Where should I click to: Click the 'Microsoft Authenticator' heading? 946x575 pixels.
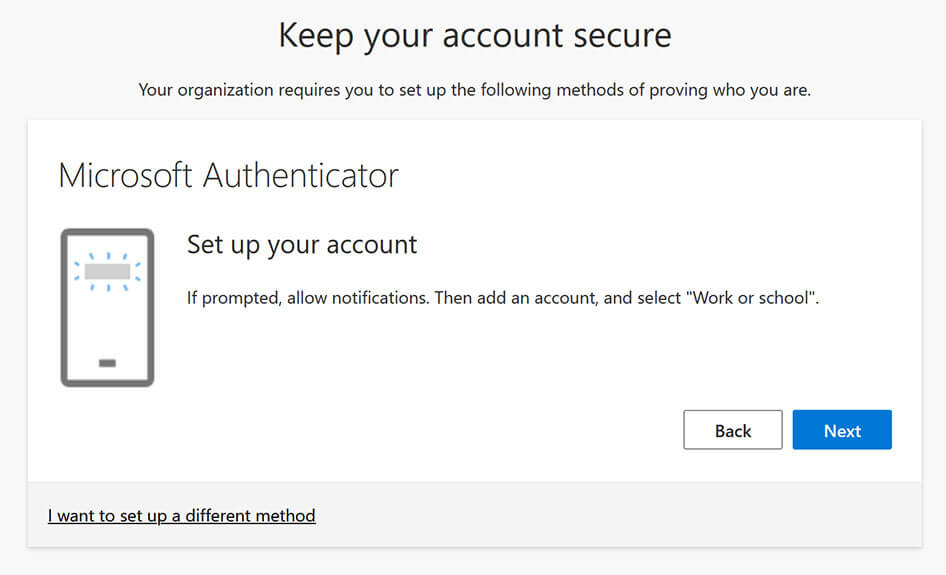point(228,176)
